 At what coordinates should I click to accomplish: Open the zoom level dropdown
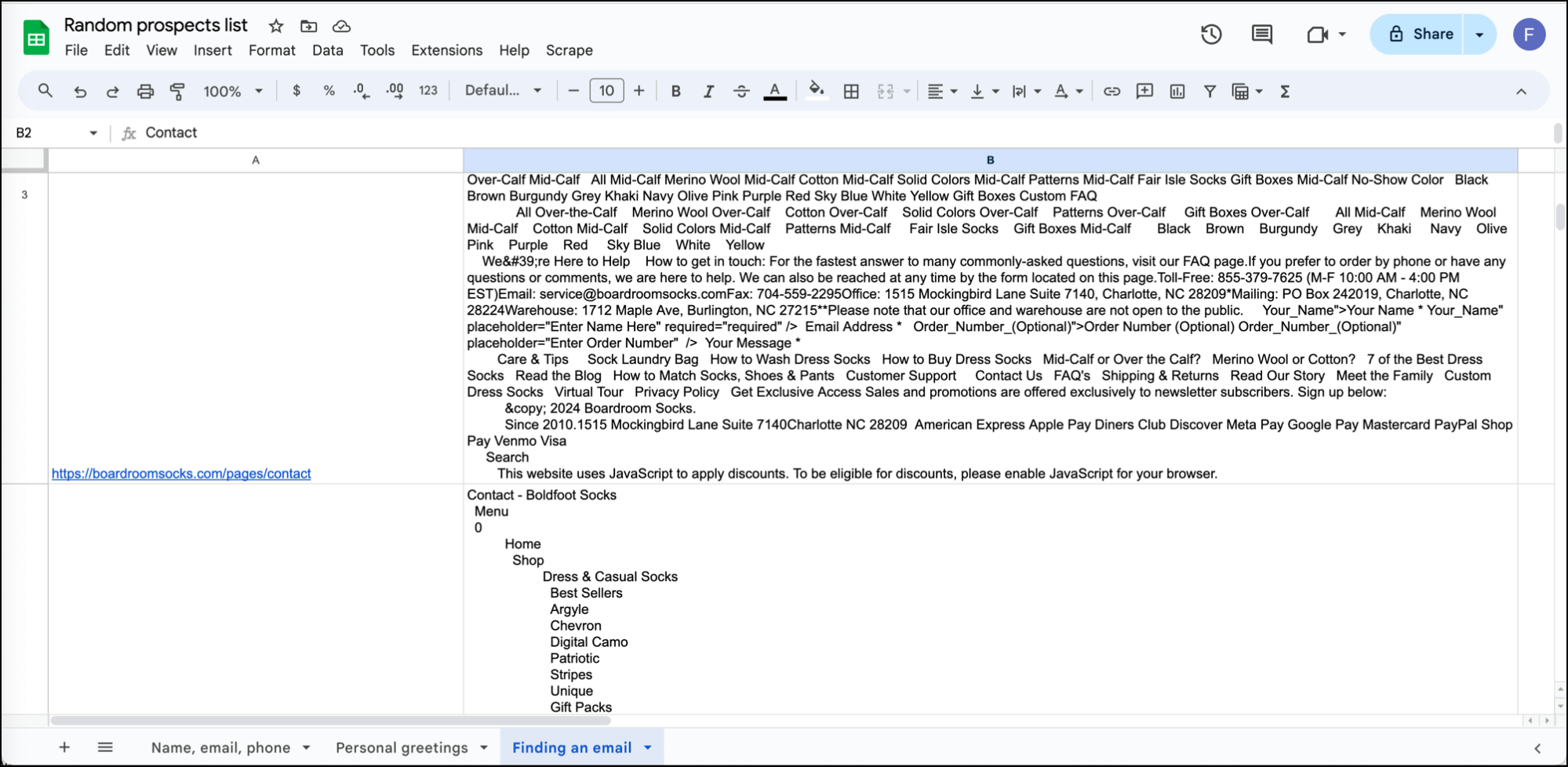(x=233, y=91)
